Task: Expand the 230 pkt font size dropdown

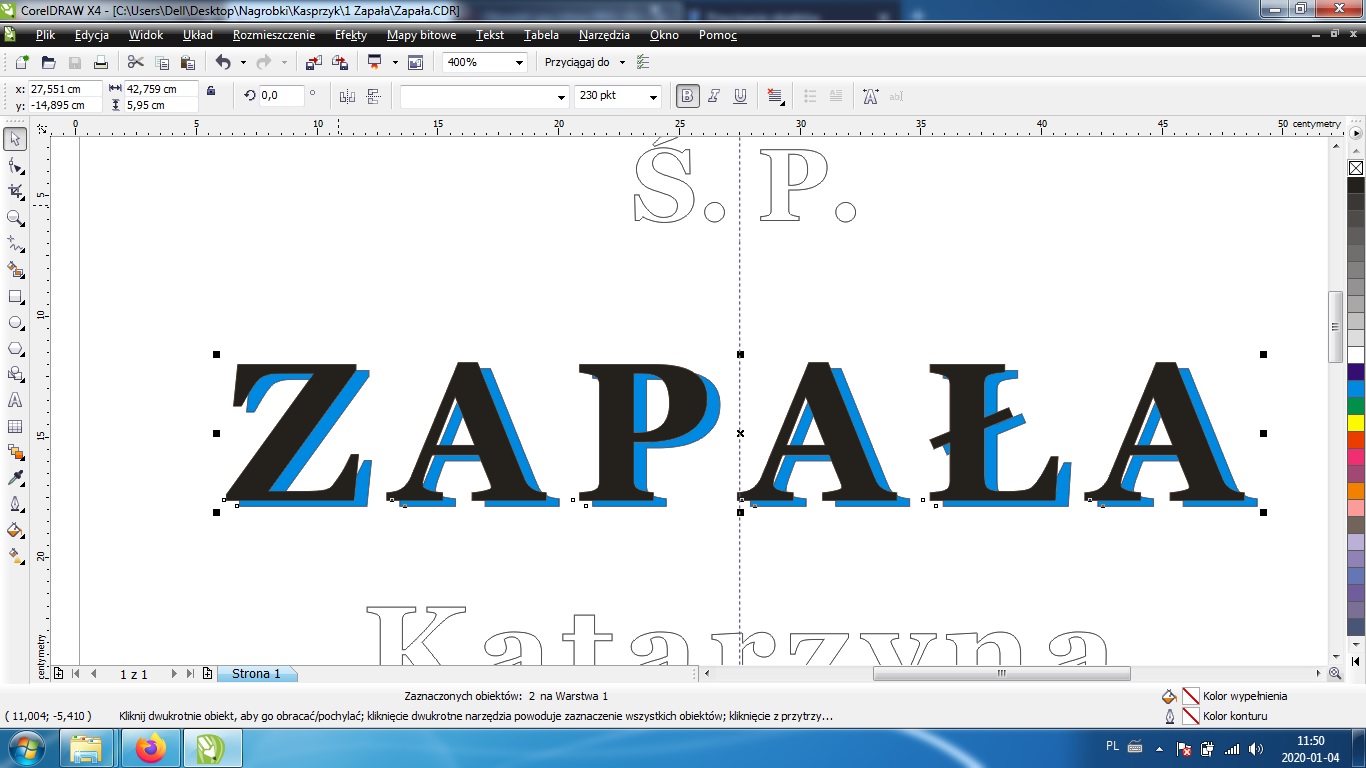Action: click(654, 97)
